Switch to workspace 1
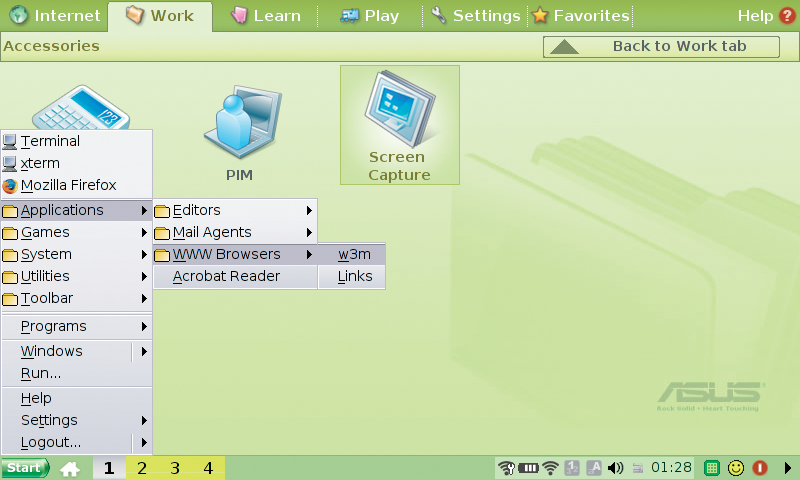The width and height of the screenshot is (800, 480). click(109, 468)
